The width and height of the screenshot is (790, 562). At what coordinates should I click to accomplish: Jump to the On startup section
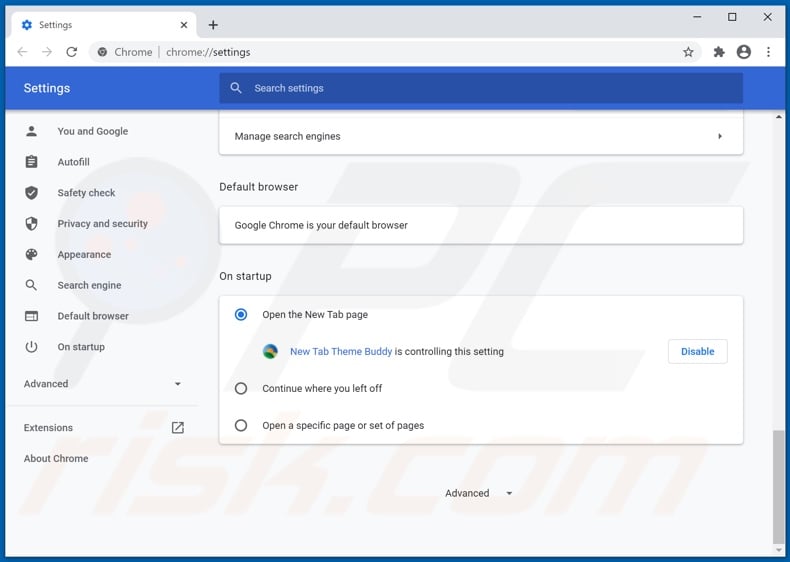click(x=81, y=347)
